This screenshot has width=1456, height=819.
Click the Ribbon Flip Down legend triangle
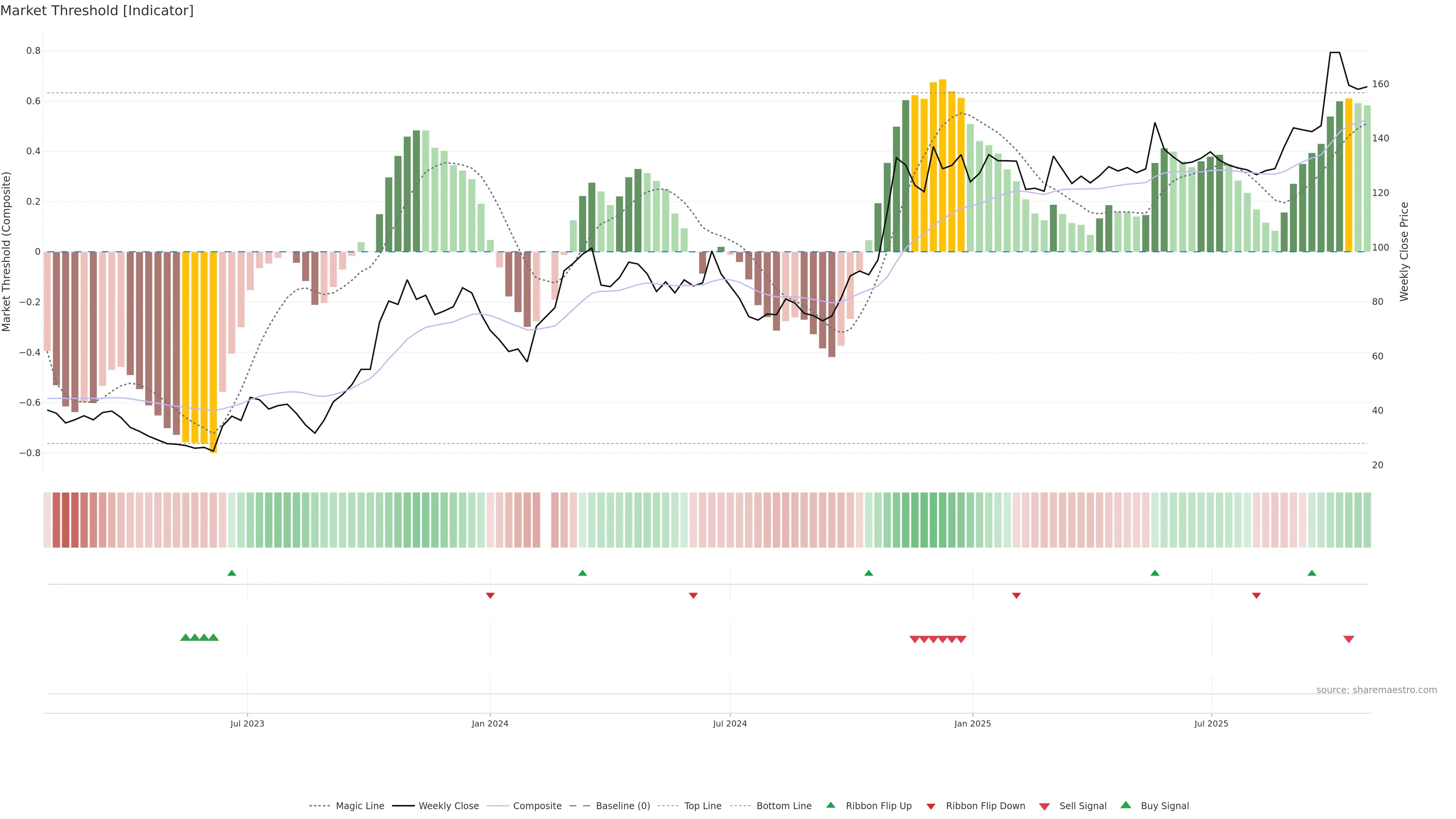(x=931, y=806)
